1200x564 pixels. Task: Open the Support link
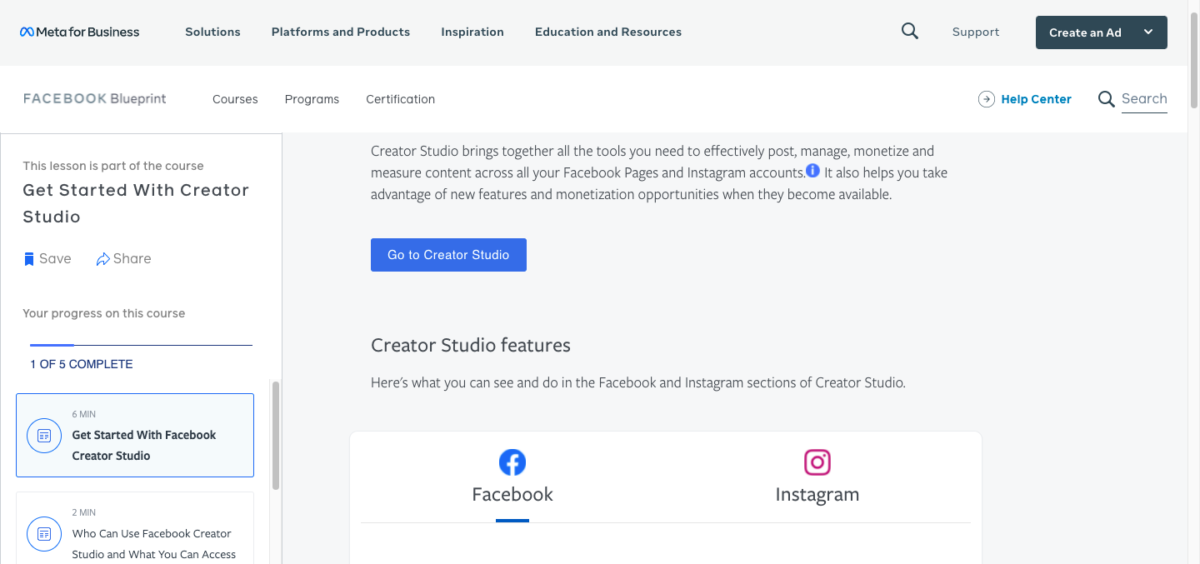click(x=975, y=32)
